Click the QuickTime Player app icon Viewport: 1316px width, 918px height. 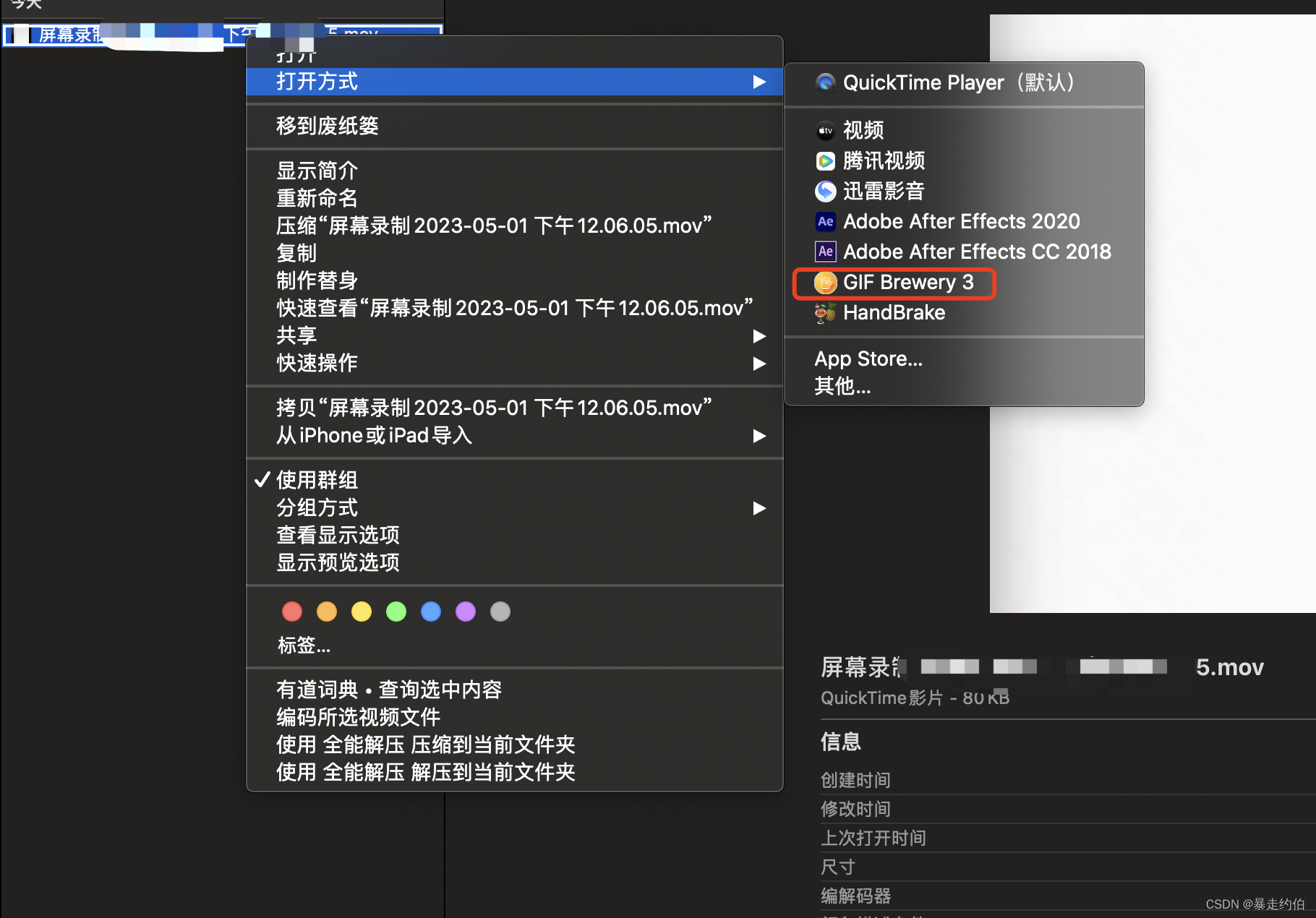(x=825, y=82)
